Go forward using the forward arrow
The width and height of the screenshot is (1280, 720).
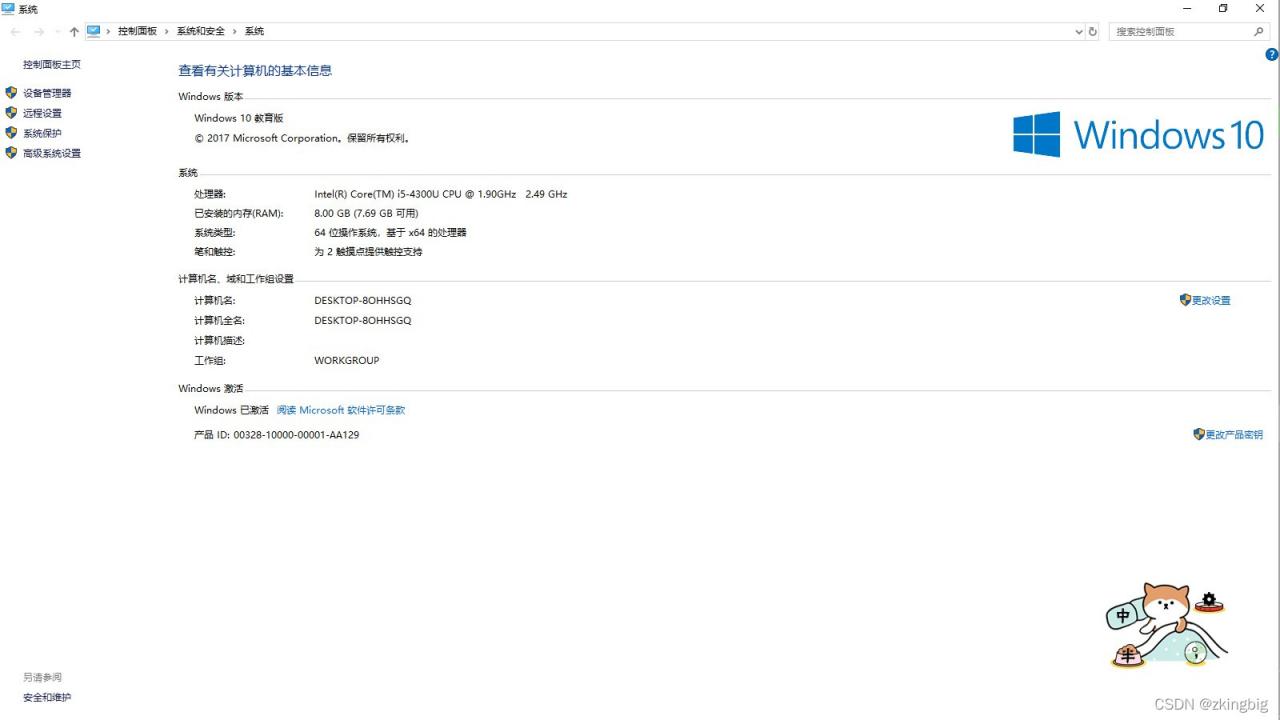coord(39,32)
